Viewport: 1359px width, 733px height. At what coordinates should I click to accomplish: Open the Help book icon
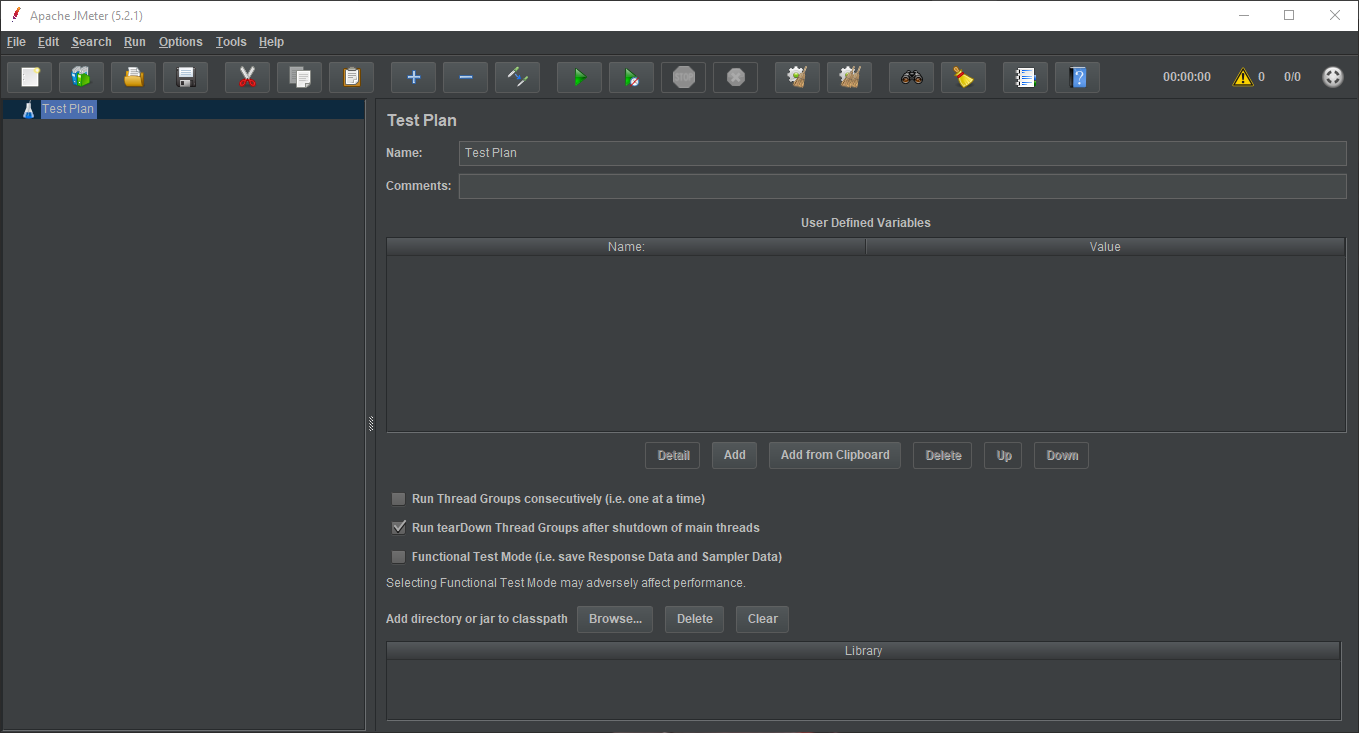1077,76
